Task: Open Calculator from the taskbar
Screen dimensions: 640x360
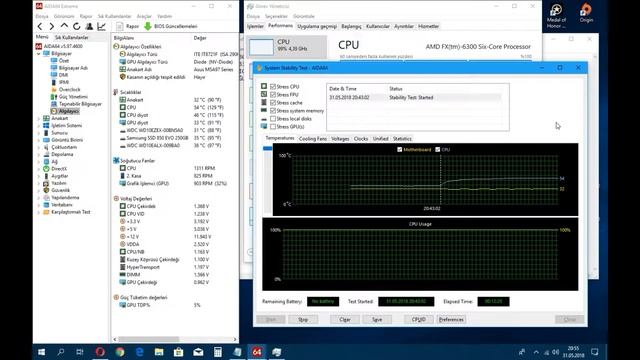Action: [x=218, y=352]
